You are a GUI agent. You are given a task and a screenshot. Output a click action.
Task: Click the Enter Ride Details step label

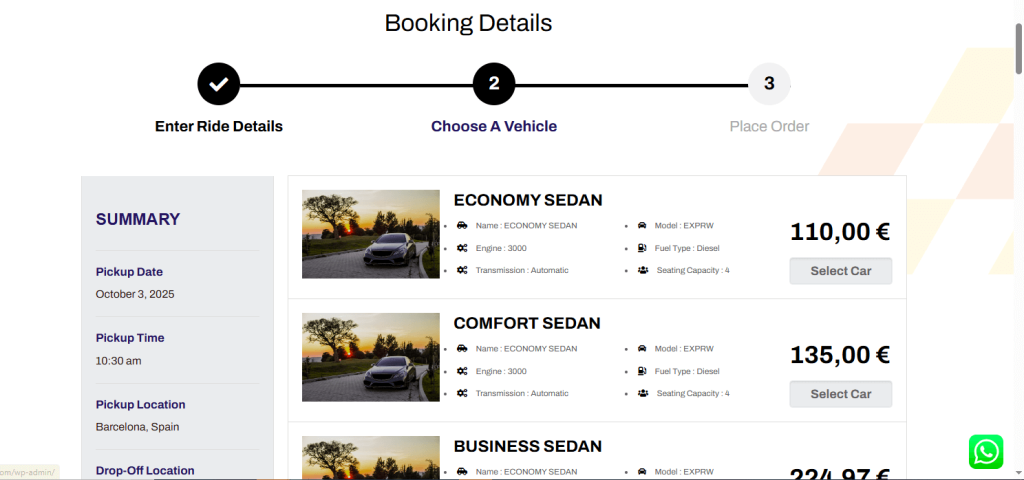(x=219, y=127)
